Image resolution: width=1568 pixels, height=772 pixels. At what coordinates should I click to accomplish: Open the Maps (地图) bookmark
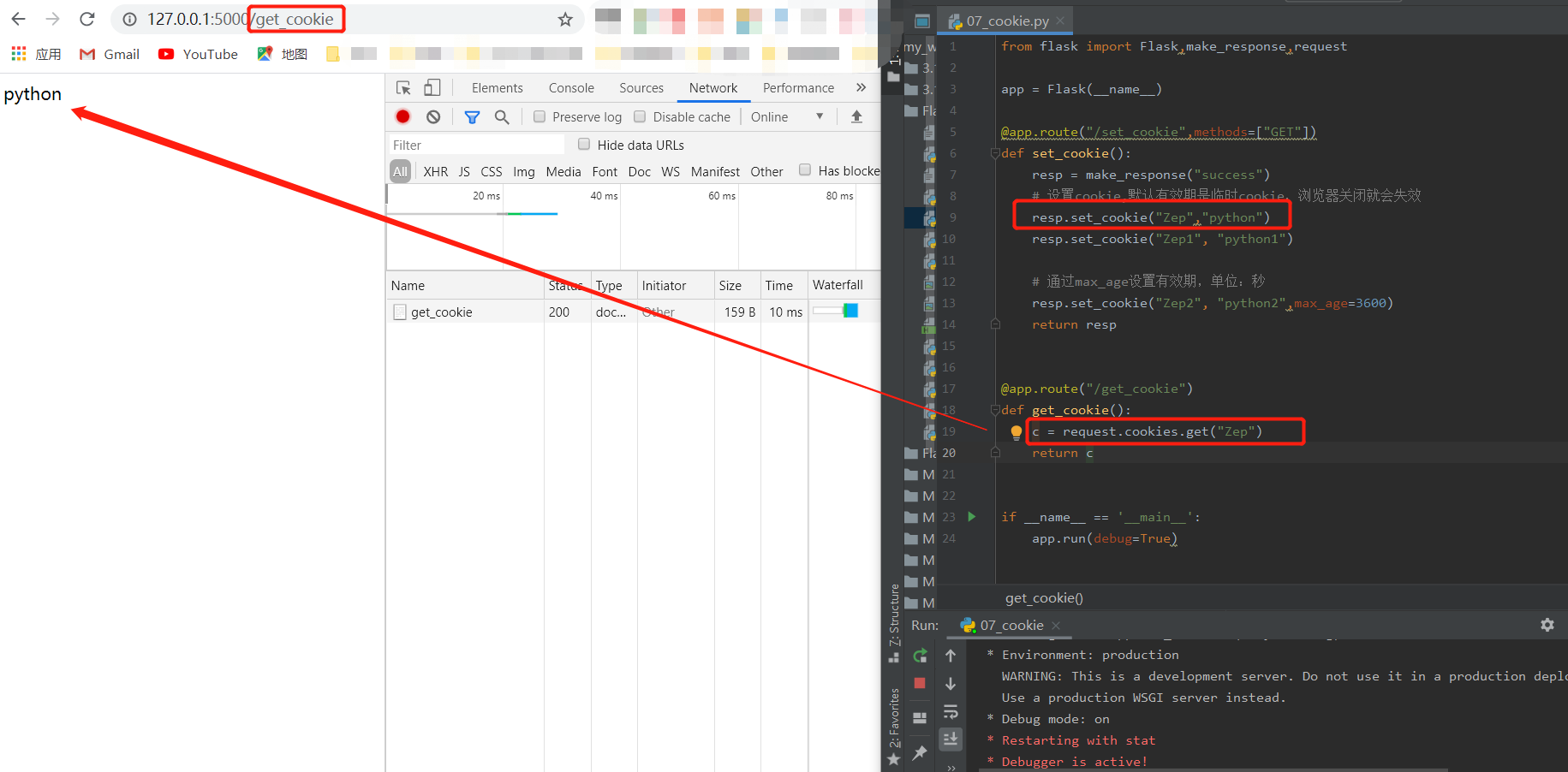coord(282,54)
